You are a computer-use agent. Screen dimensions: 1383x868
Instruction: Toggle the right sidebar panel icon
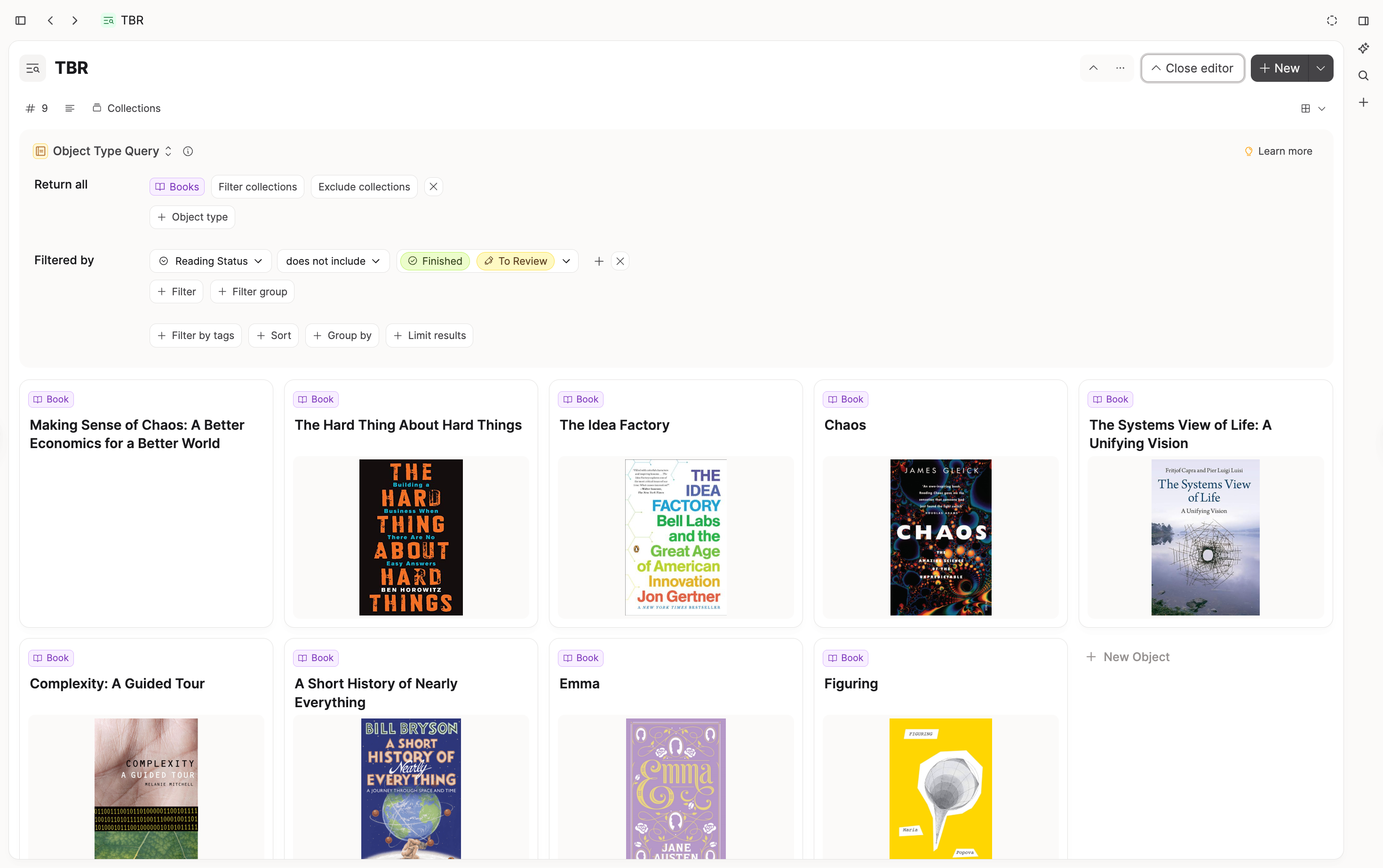pos(1363,20)
